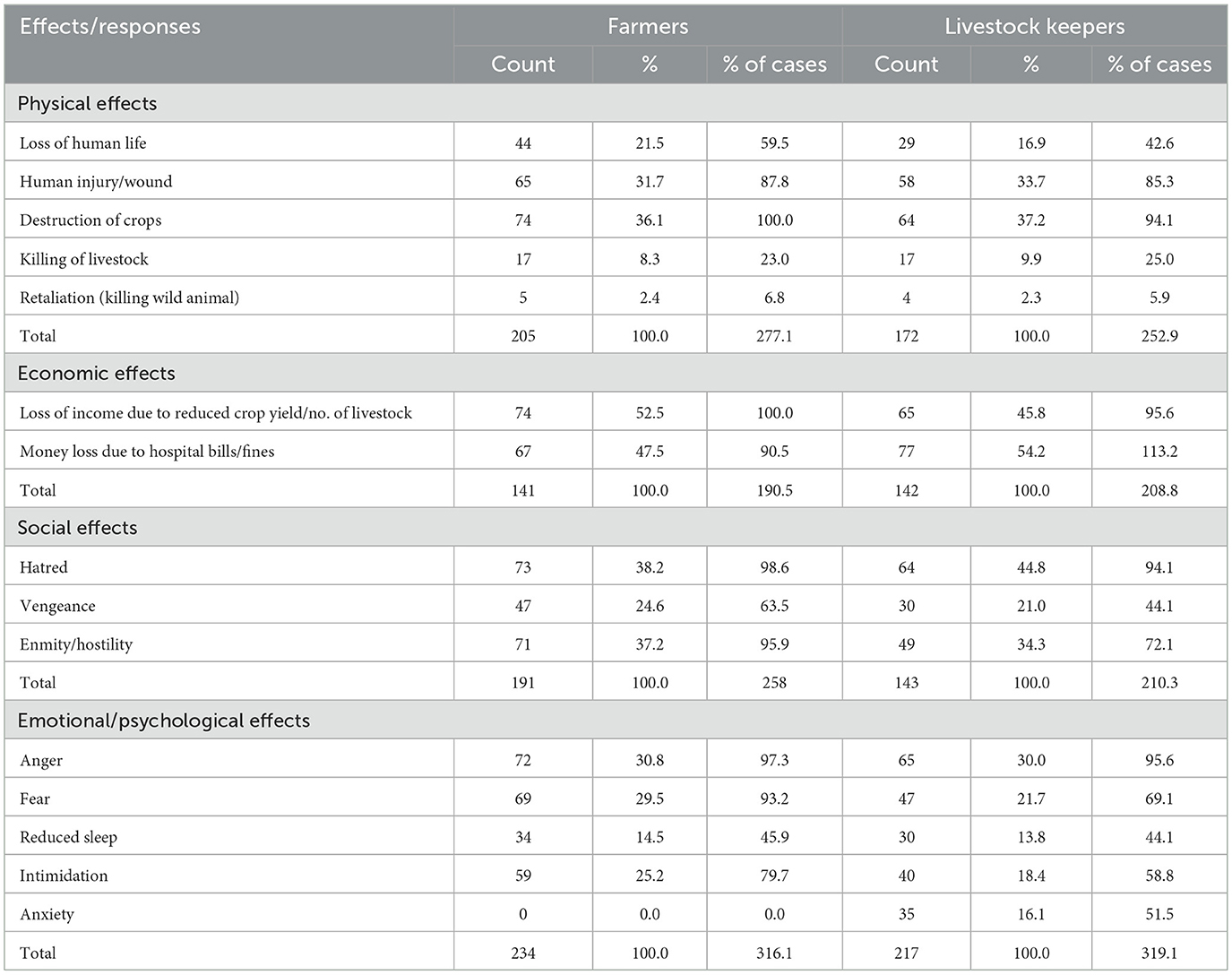The image size is (1232, 975).
Task: Click the Intimidation row label
Action: (x=64, y=876)
